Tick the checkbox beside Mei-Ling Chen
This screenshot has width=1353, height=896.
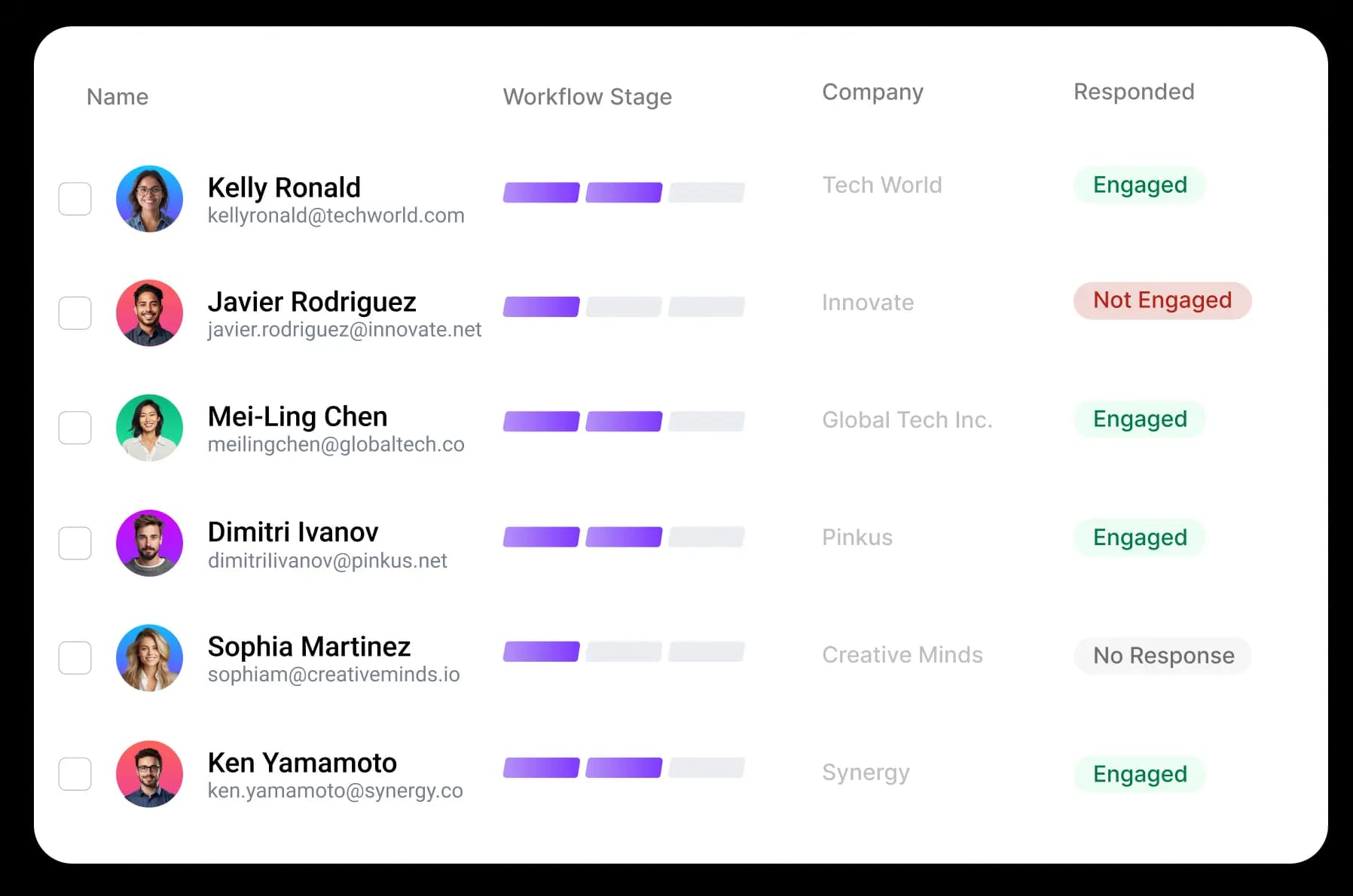(75, 428)
